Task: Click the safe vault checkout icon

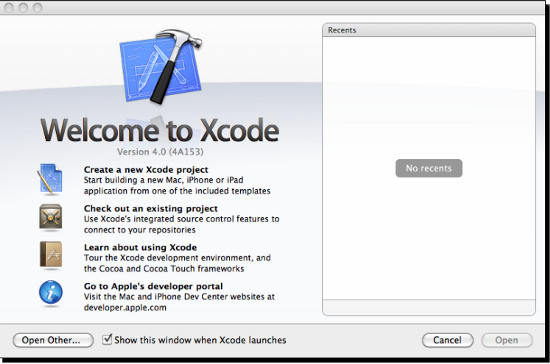Action: tap(51, 217)
